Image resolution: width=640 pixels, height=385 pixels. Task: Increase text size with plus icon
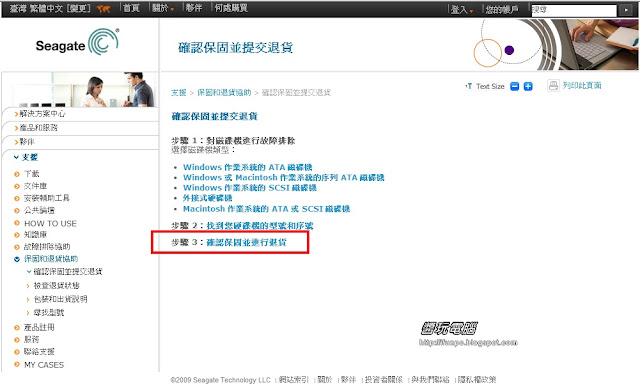(528, 86)
